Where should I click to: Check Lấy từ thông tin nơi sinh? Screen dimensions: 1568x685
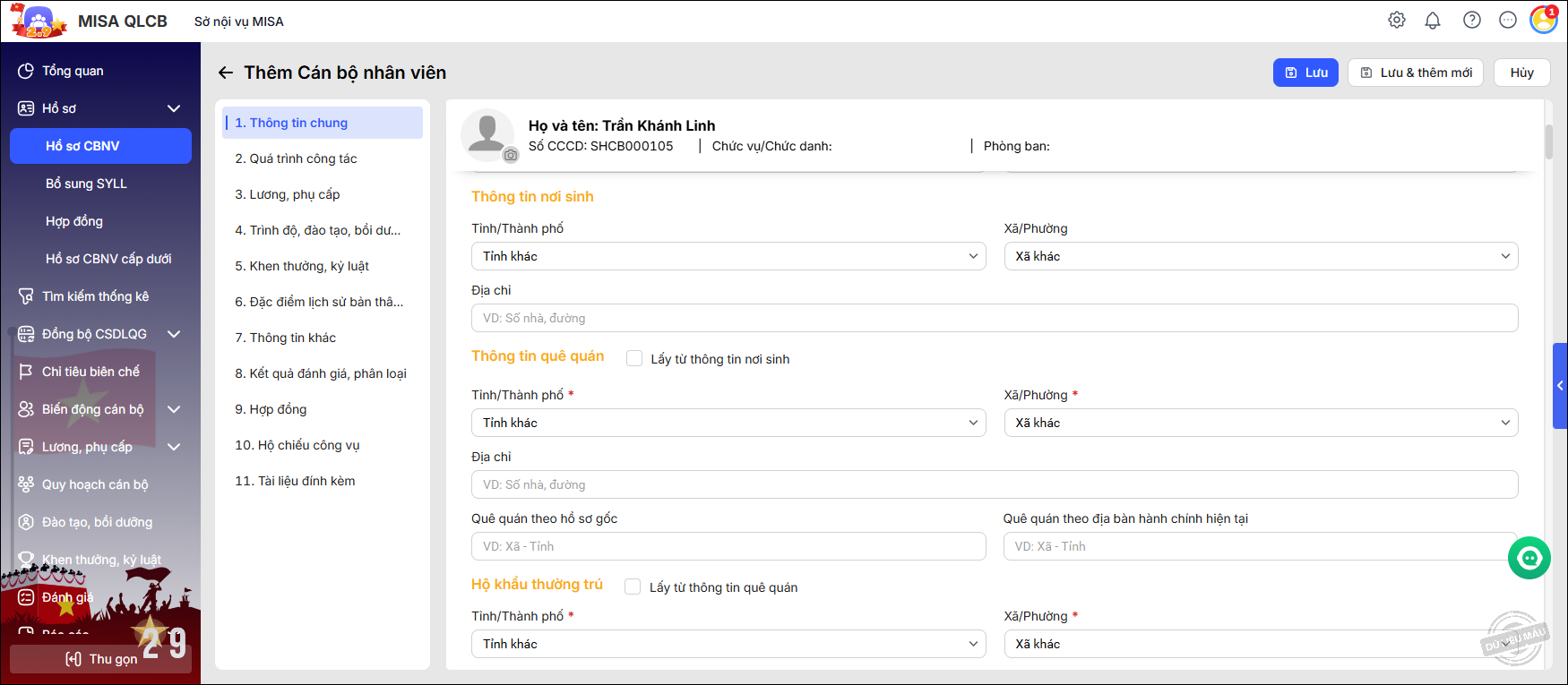(634, 359)
